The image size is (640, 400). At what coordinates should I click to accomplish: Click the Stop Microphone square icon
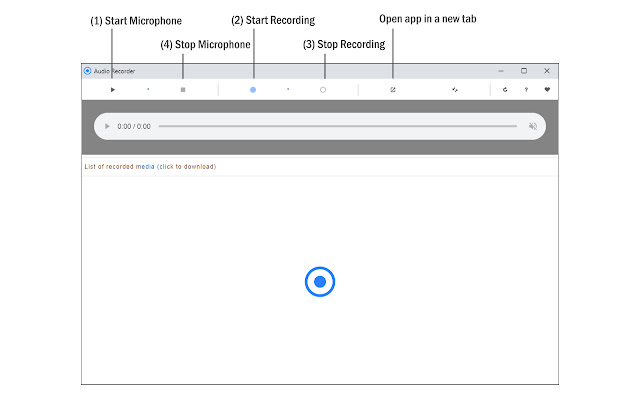183,90
